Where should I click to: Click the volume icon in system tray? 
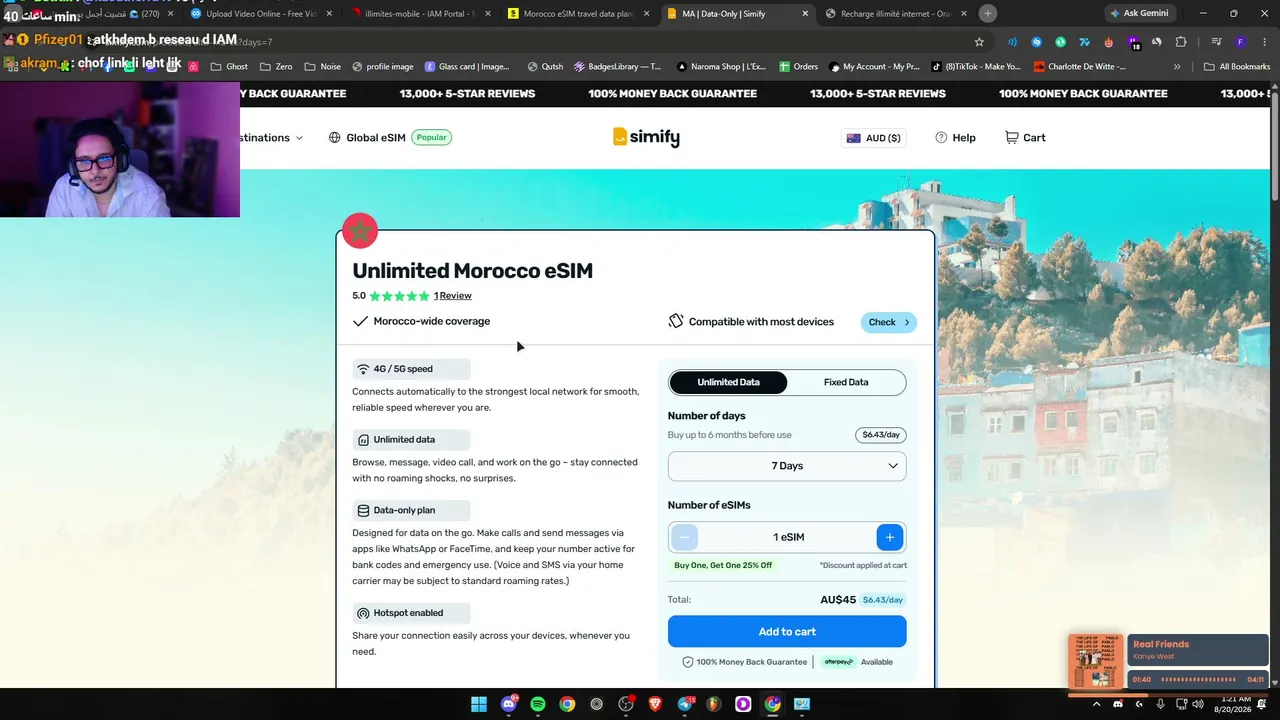click(1198, 704)
